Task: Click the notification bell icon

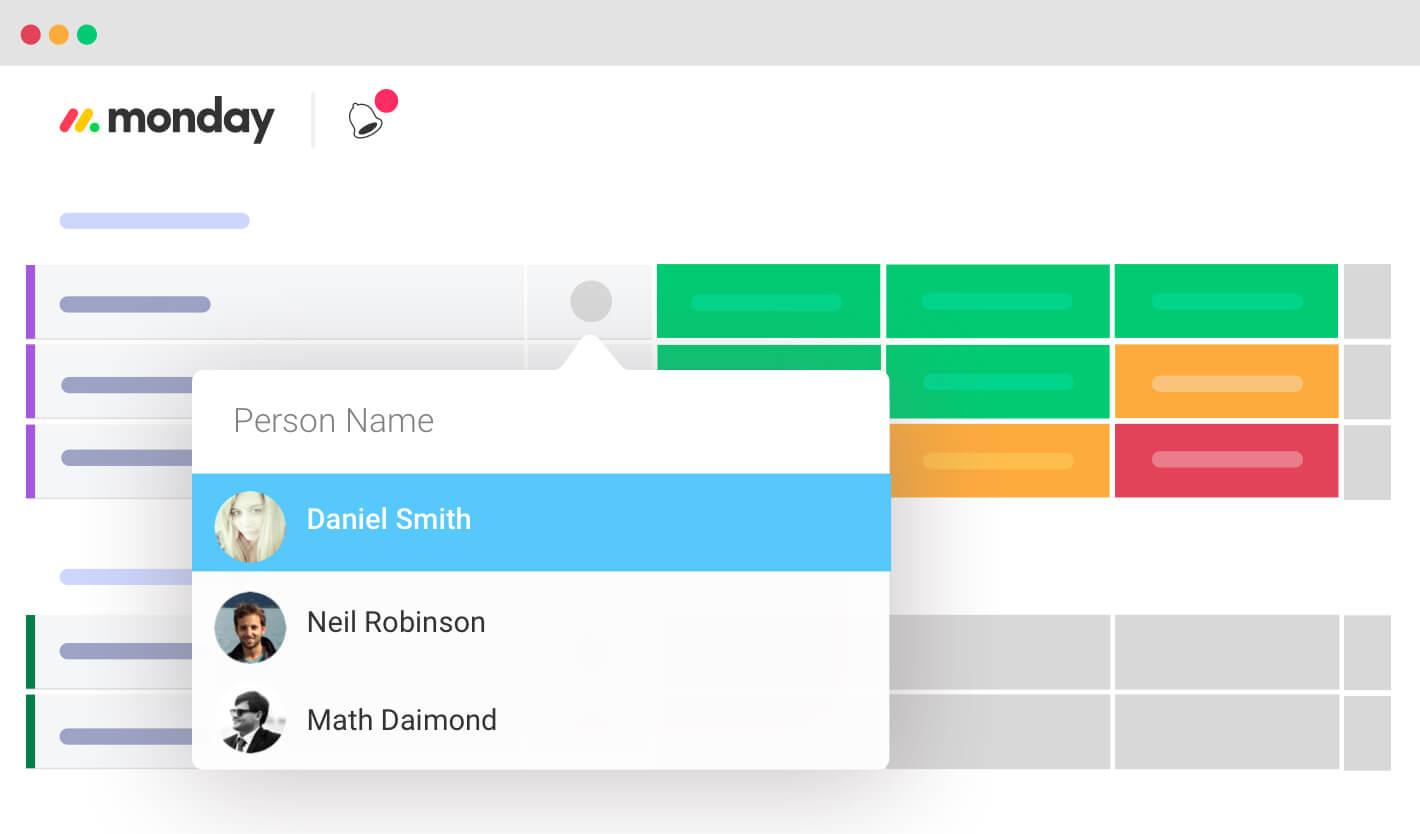Action: [366, 121]
